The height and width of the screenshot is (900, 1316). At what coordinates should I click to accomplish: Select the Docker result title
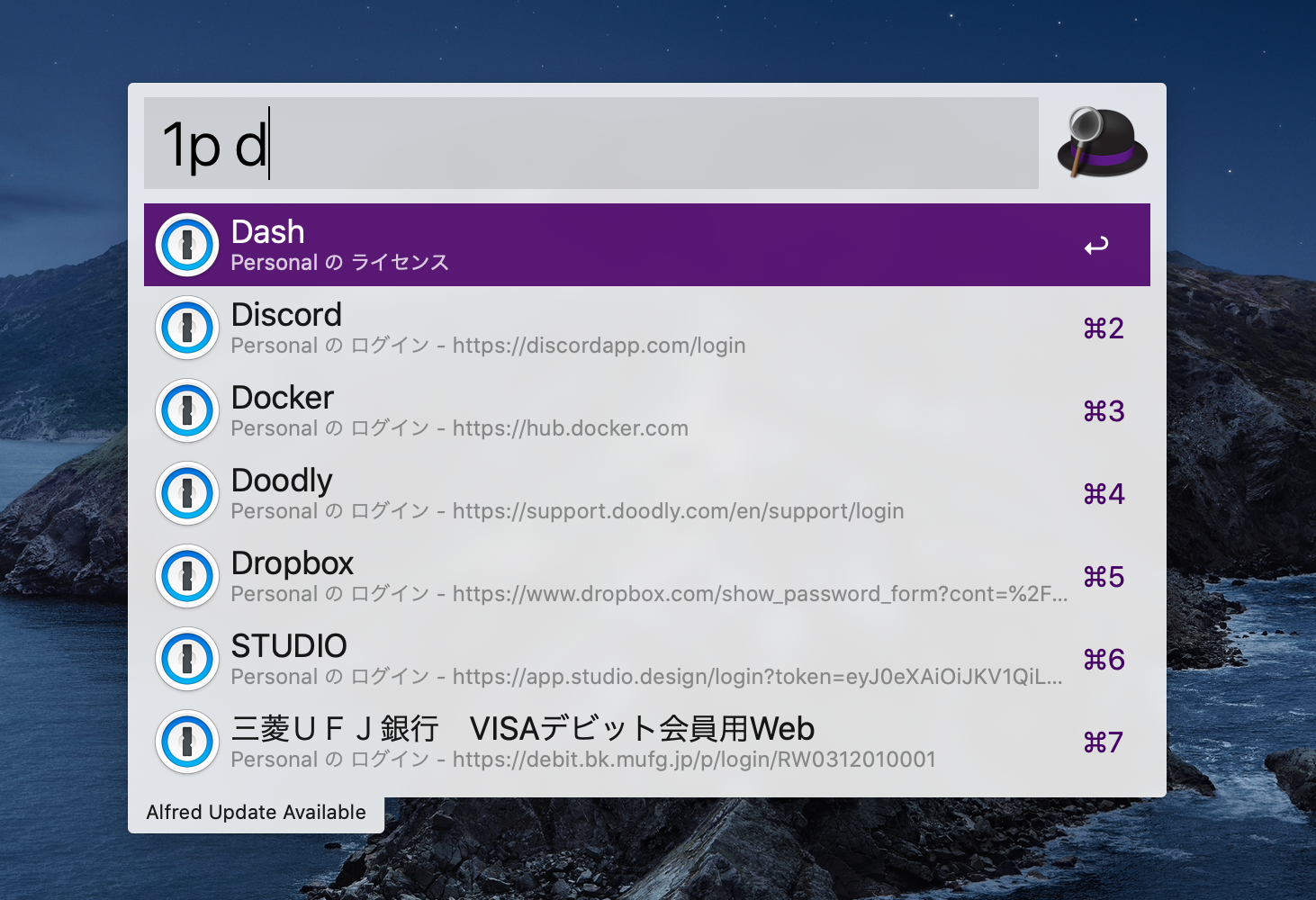point(283,398)
